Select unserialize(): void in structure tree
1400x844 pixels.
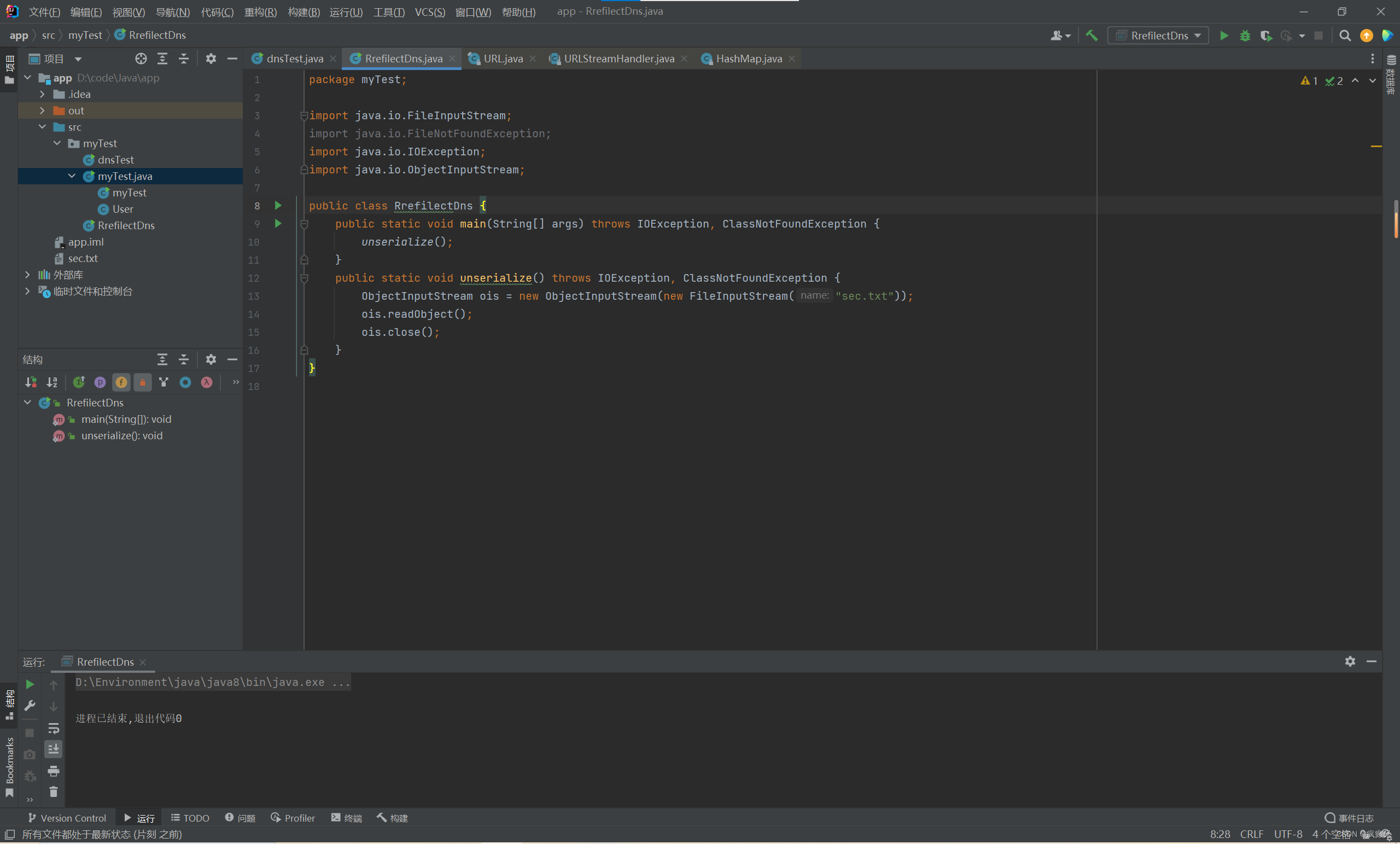[x=121, y=435]
